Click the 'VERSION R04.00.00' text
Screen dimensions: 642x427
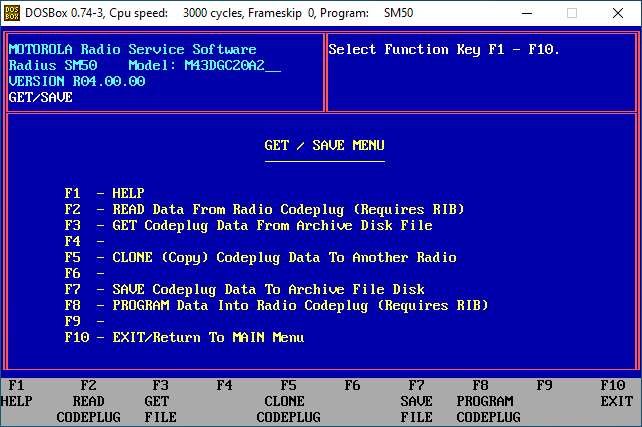click(x=77, y=81)
